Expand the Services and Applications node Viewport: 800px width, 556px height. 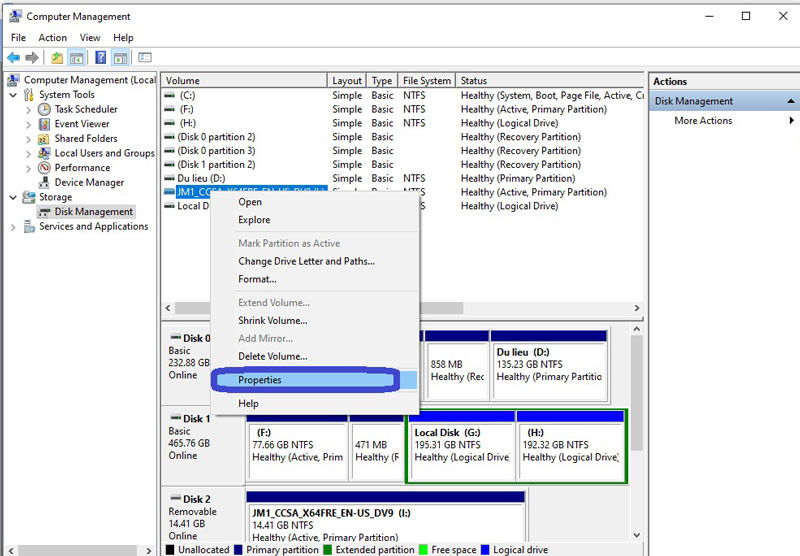click(13, 227)
